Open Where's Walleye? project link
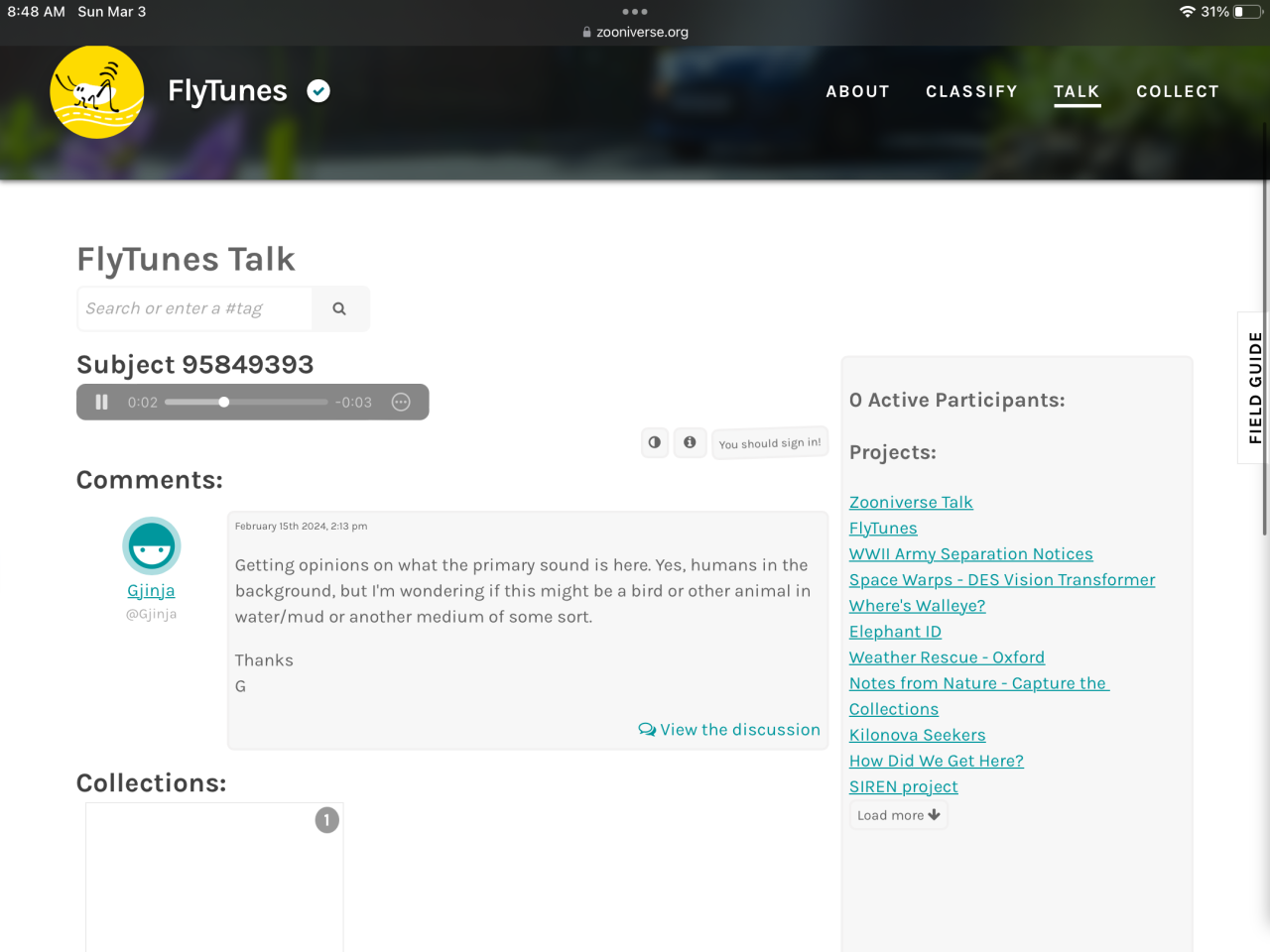The width and height of the screenshot is (1270, 952). 917,606
